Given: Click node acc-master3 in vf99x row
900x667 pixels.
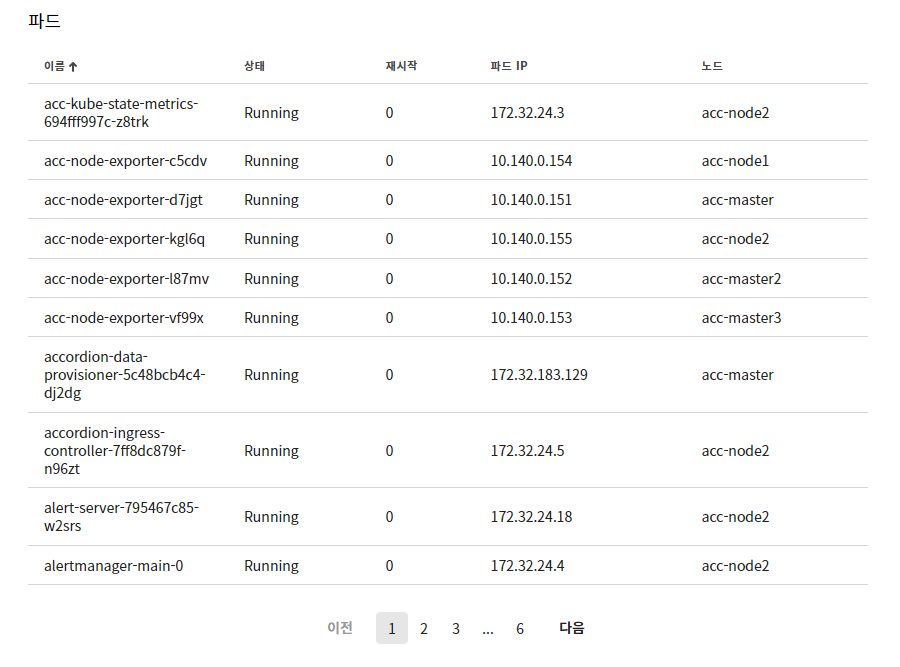Looking at the screenshot, I should [741, 318].
